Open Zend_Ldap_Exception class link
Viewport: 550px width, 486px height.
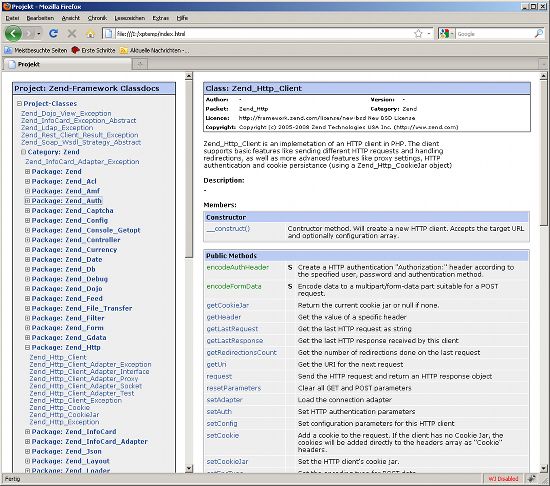pyautogui.click(x=57, y=128)
